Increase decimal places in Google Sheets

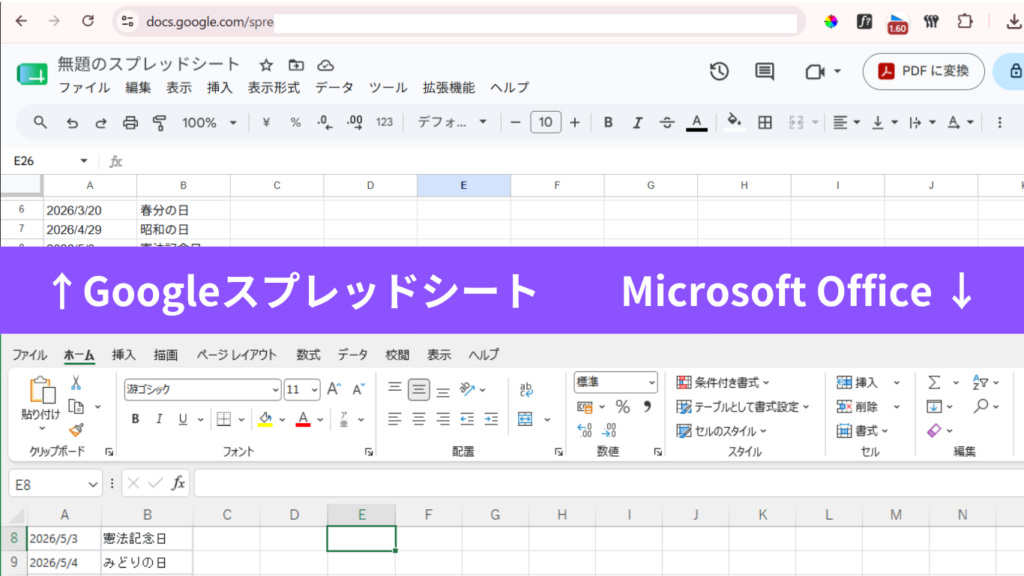point(355,123)
